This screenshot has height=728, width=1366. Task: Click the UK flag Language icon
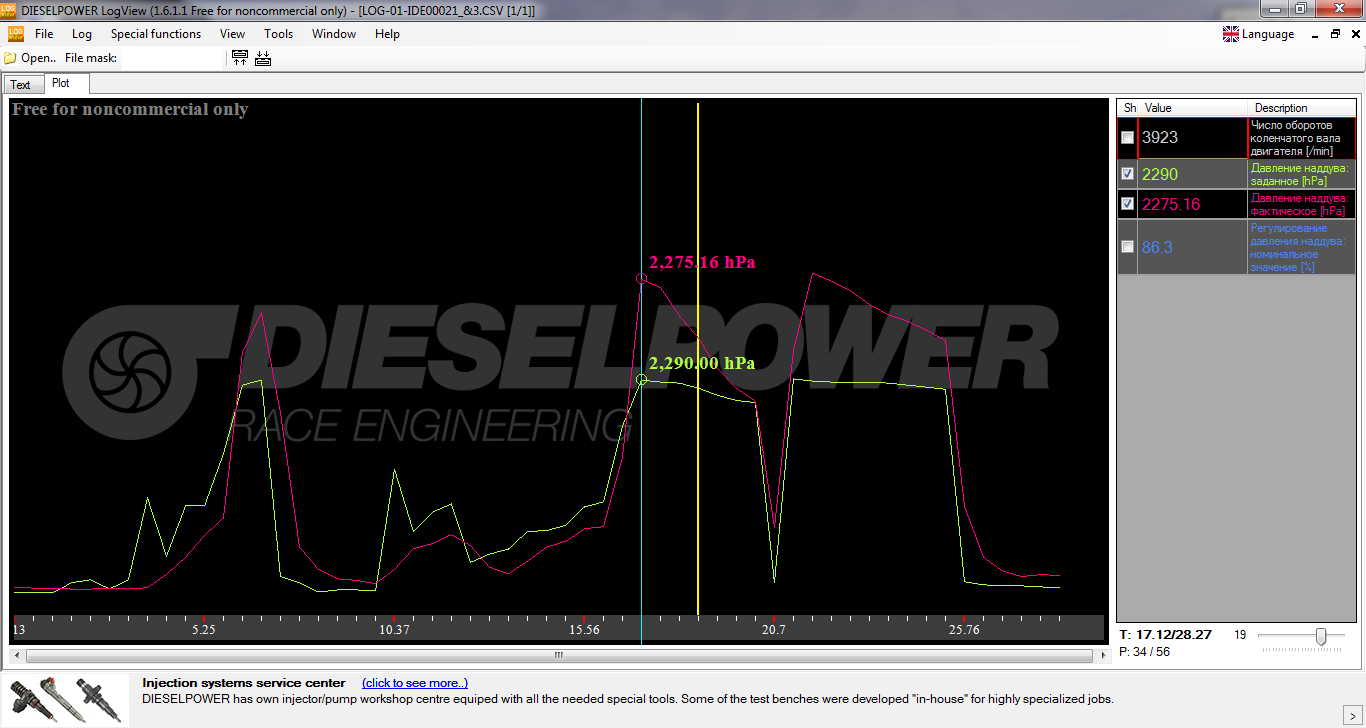click(x=1231, y=34)
